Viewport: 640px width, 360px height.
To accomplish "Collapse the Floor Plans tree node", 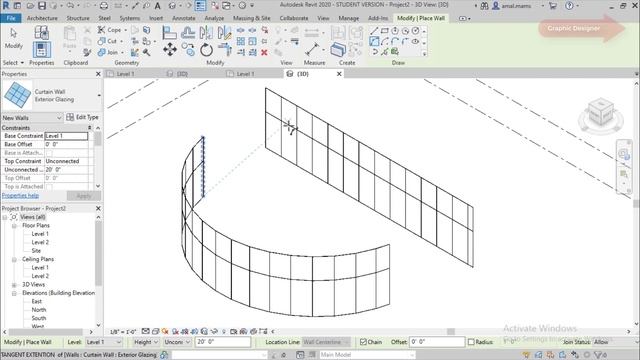I will (x=14, y=226).
